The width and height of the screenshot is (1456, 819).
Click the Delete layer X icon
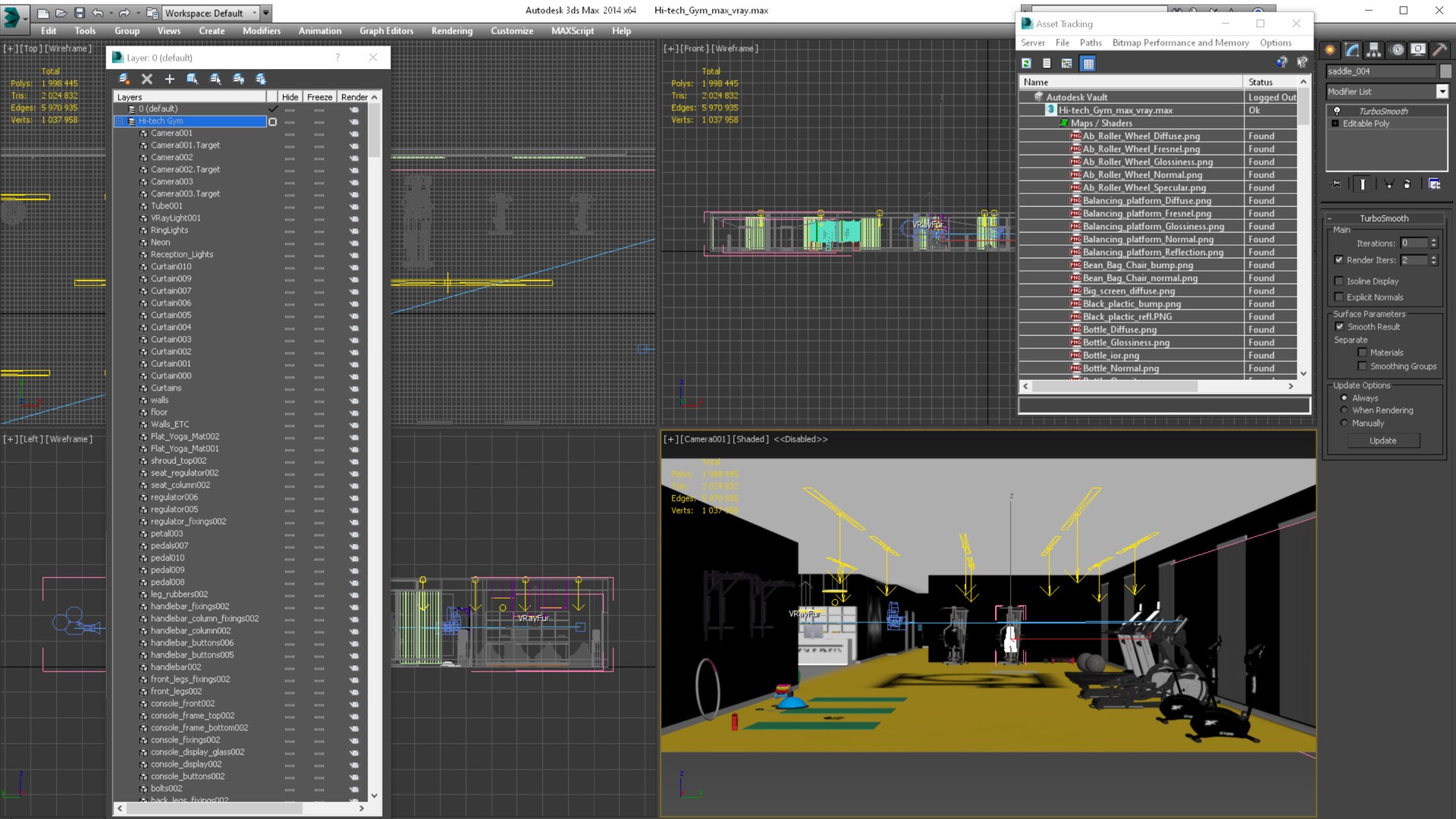point(147,79)
